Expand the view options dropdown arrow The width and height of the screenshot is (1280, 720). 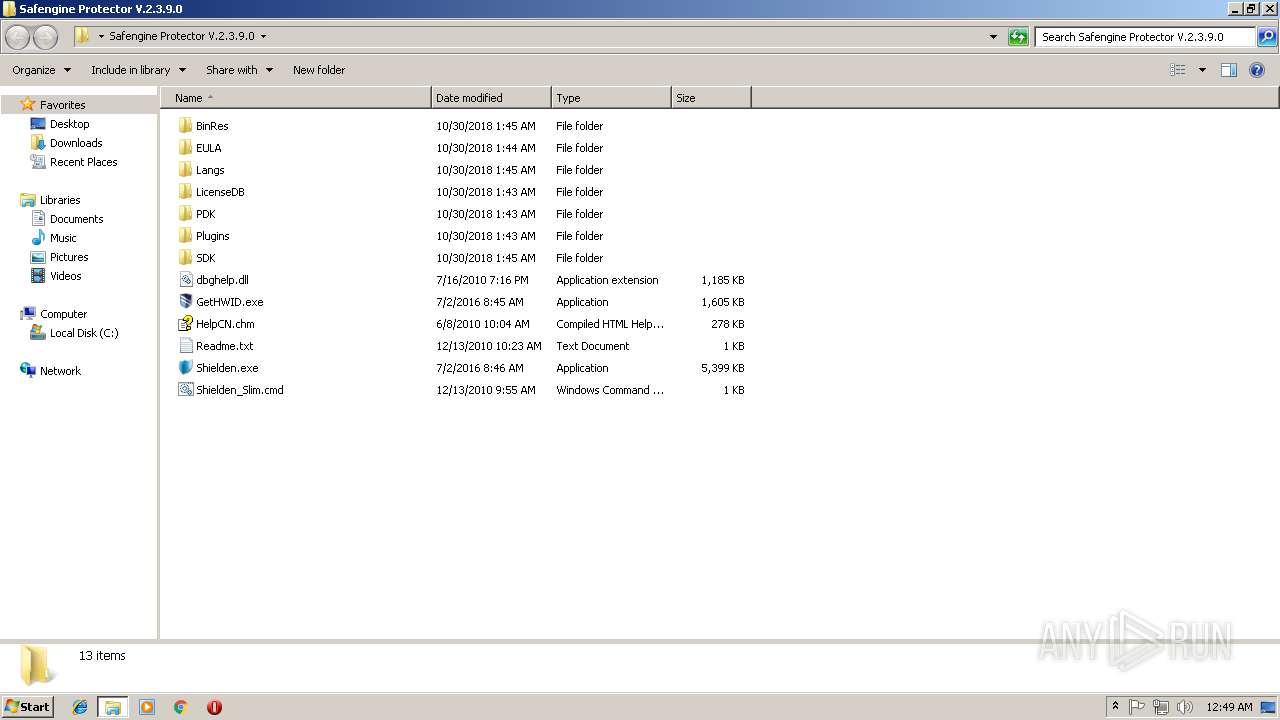pos(1202,70)
